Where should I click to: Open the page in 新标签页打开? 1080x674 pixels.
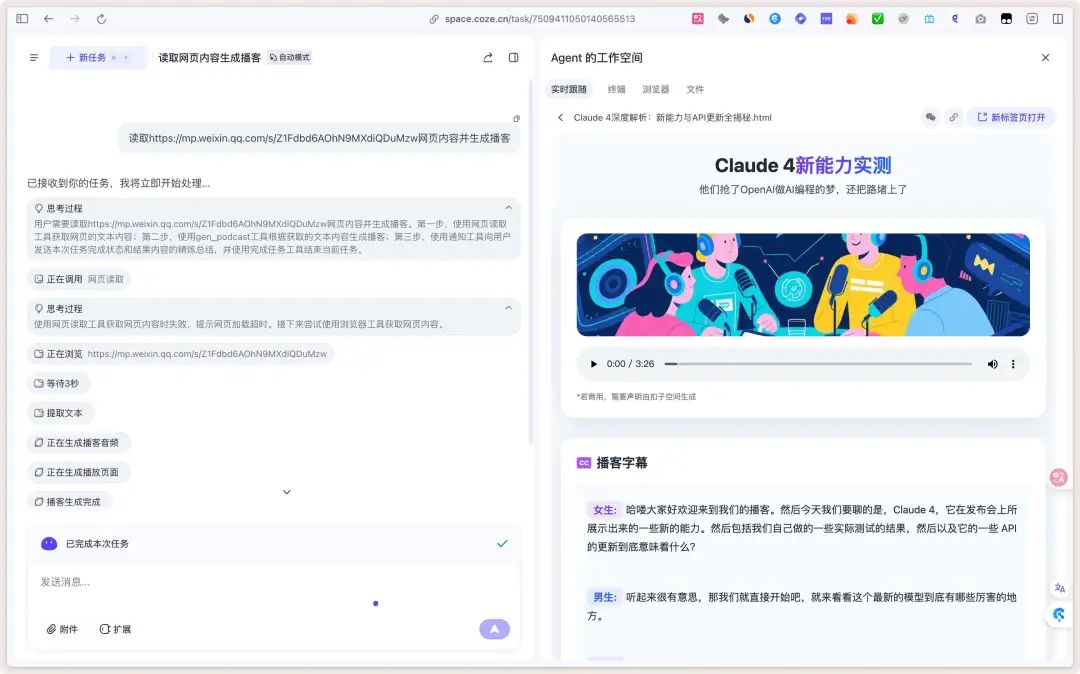(x=1010, y=117)
